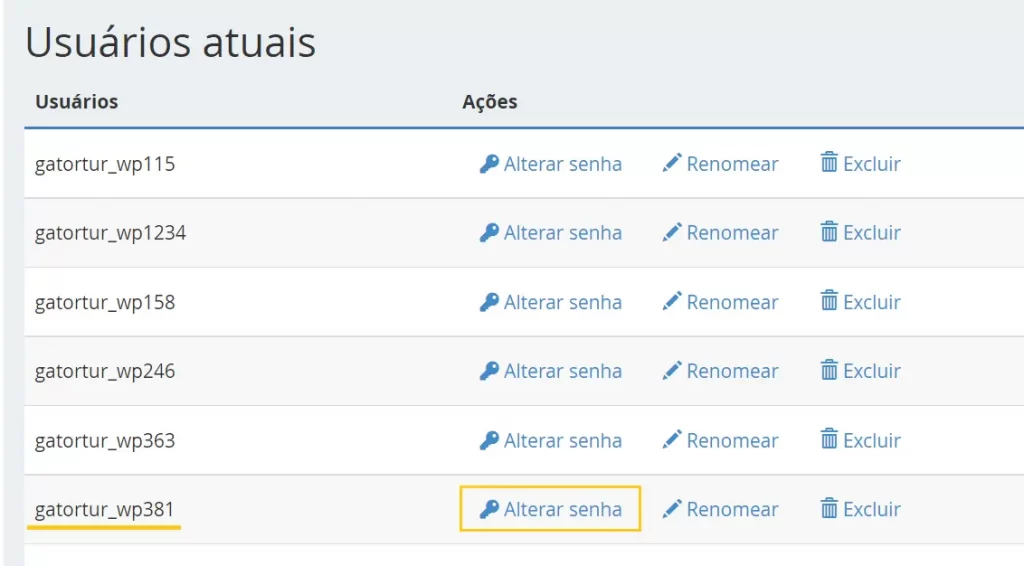Click key icon for gatortur_wp115

[x=489, y=164]
